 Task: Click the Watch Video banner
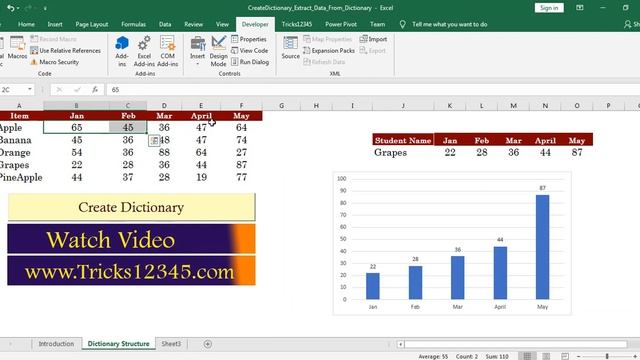pos(131,239)
